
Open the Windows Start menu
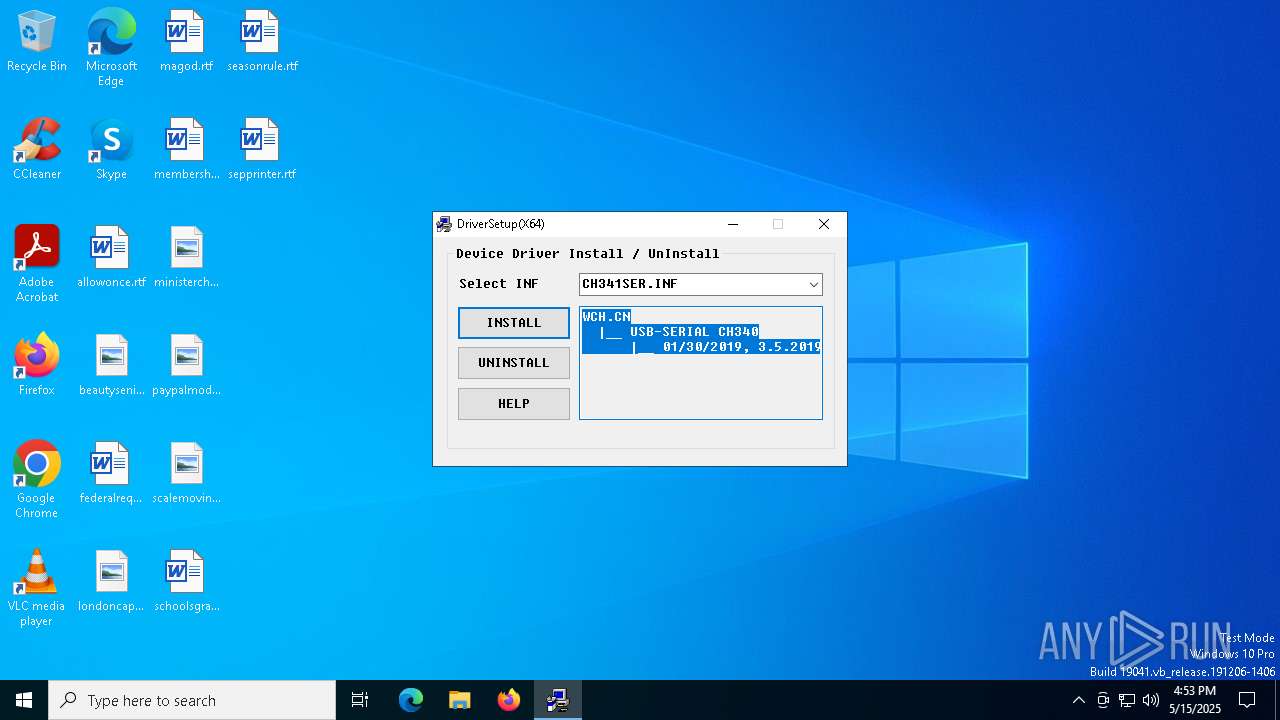click(24, 700)
